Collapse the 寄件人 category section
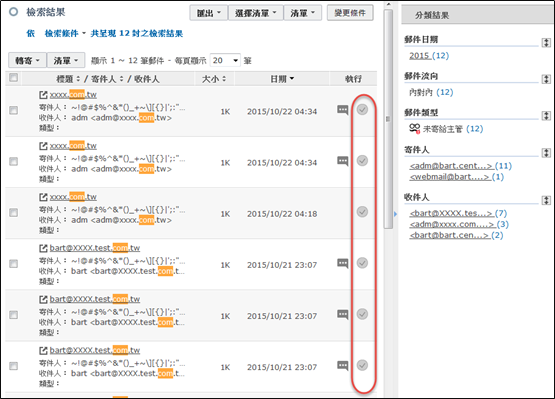 tap(546, 153)
